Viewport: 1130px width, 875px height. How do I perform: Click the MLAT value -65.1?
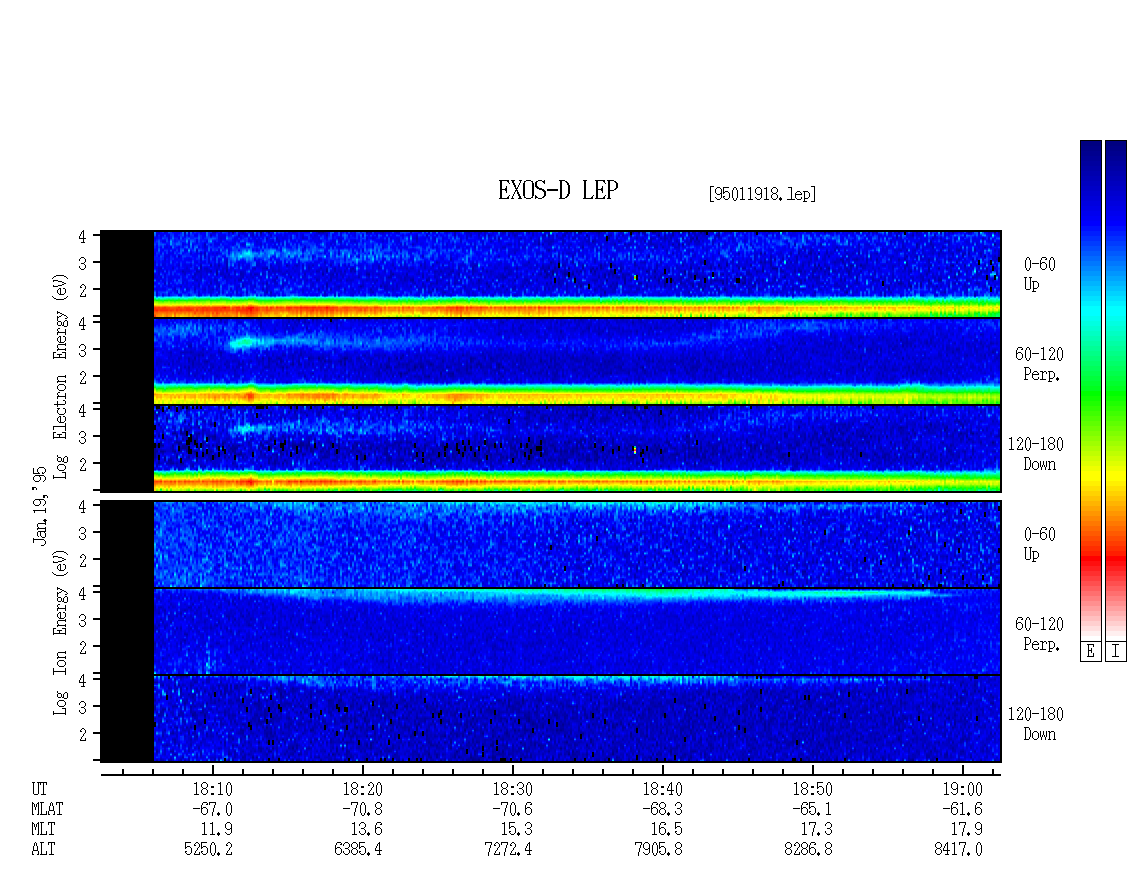point(812,809)
